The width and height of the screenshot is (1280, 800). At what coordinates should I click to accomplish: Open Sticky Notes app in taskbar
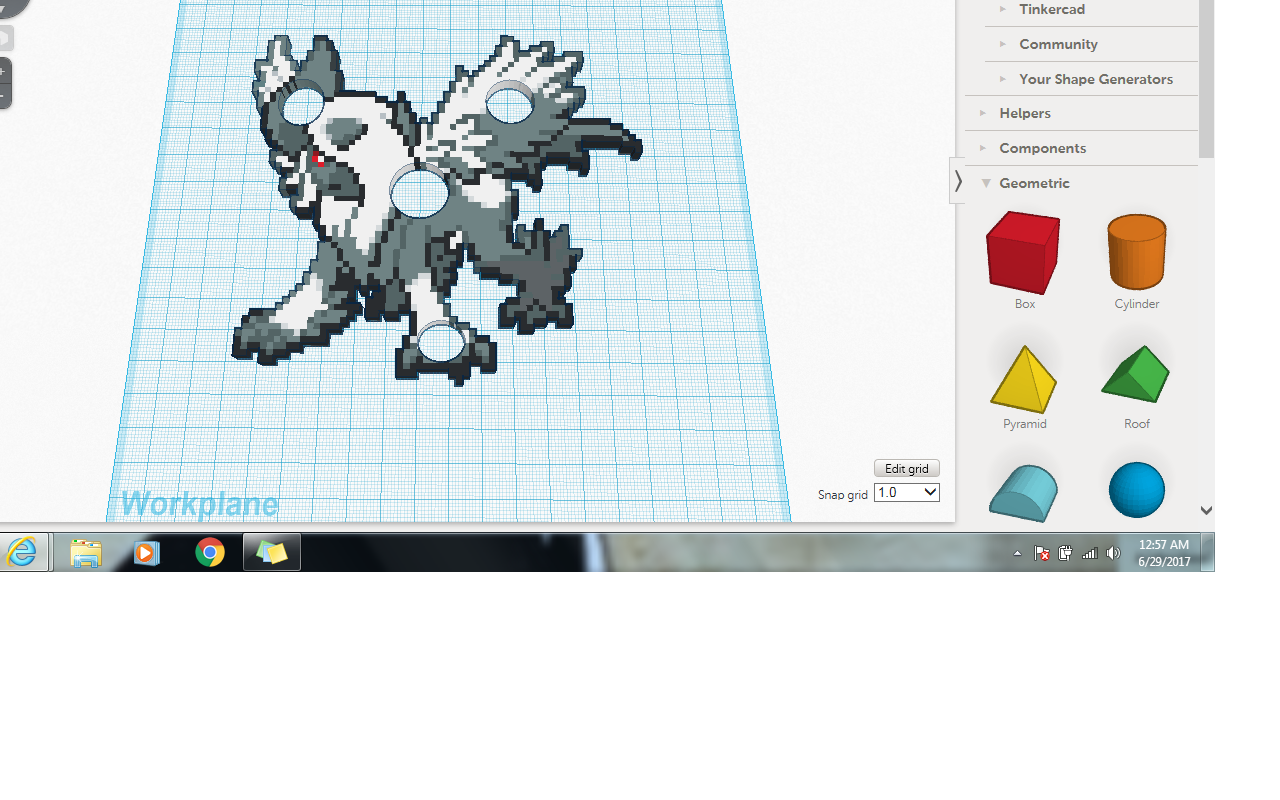tap(272, 552)
